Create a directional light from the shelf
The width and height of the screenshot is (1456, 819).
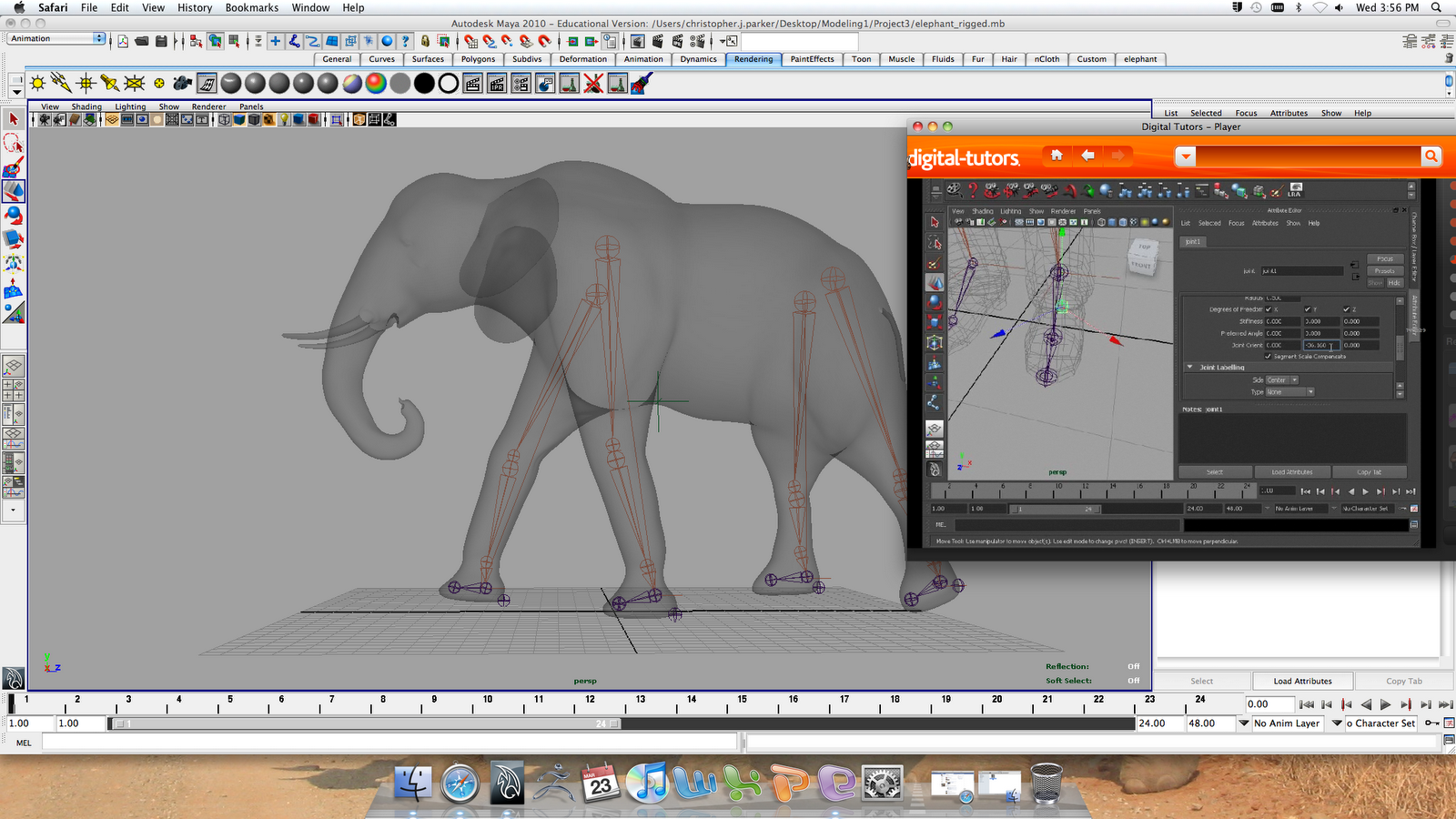click(62, 84)
